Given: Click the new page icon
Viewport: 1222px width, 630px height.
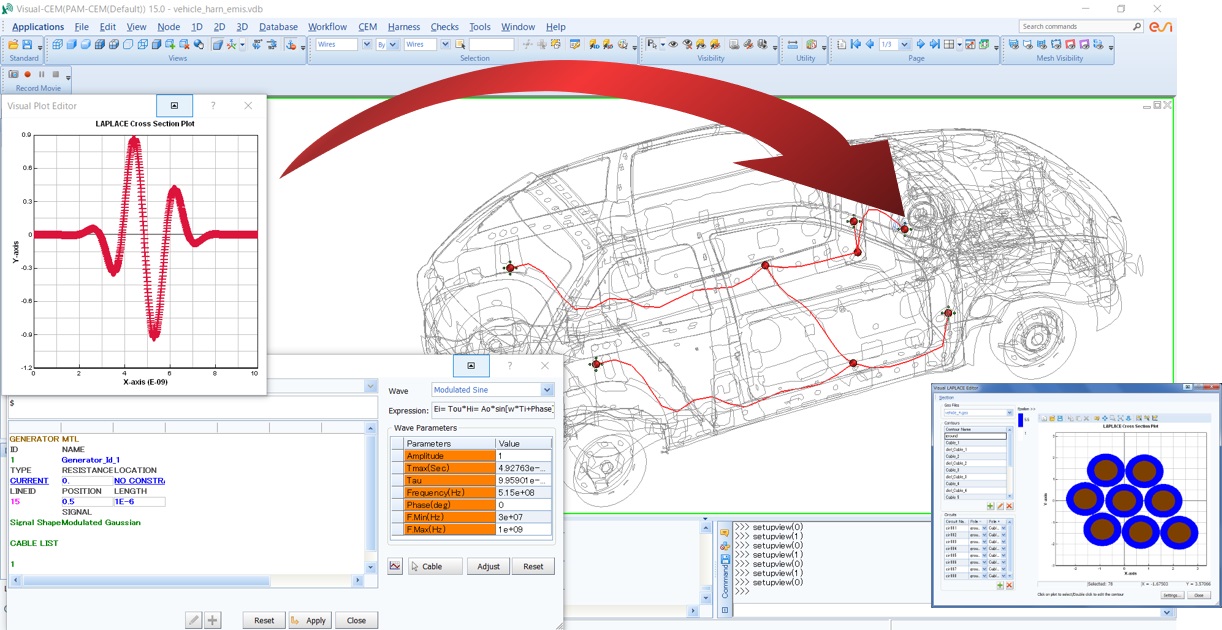Looking at the screenshot, I should click(841, 44).
